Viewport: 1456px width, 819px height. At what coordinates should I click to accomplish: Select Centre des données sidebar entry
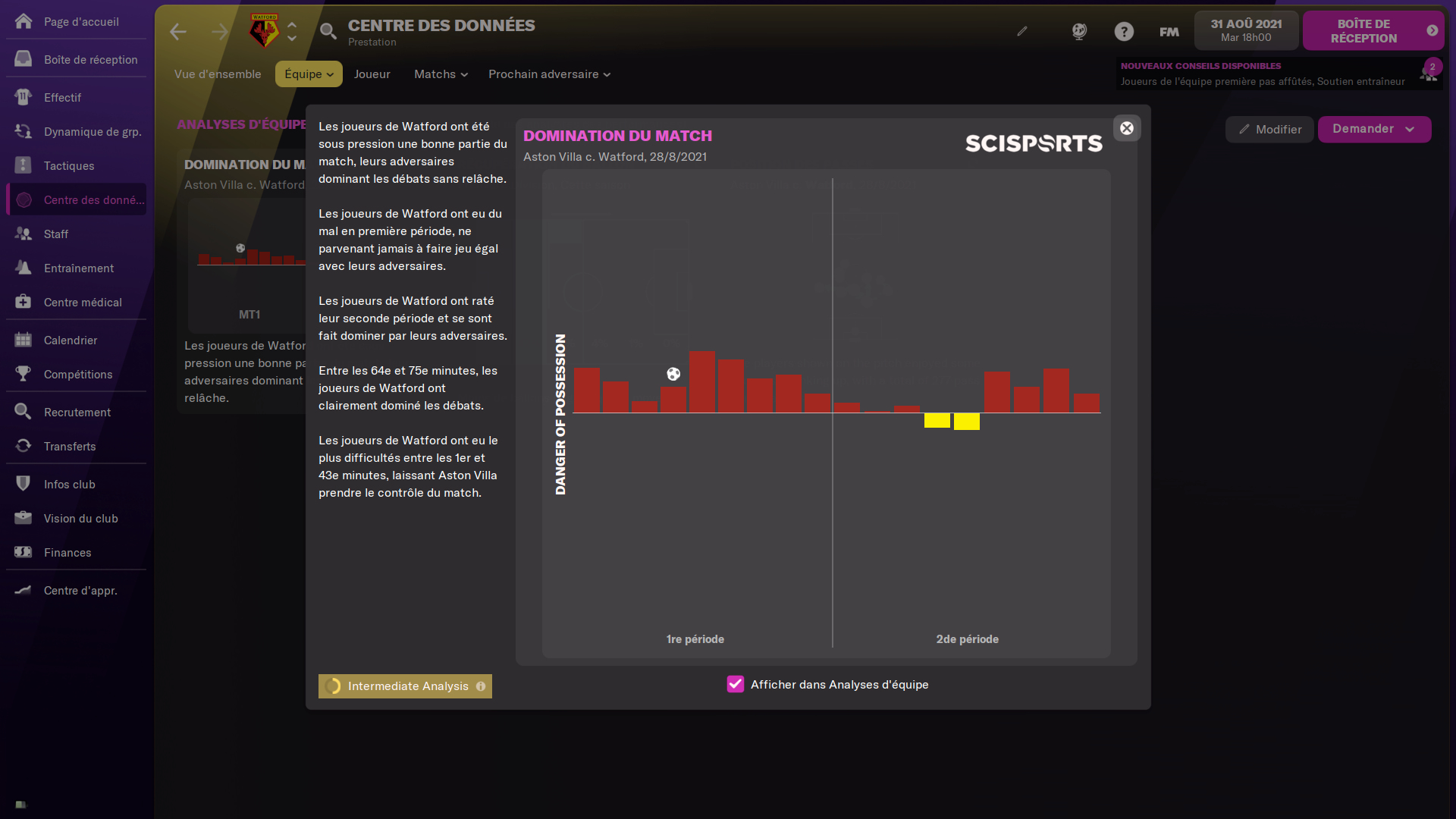[x=76, y=199]
